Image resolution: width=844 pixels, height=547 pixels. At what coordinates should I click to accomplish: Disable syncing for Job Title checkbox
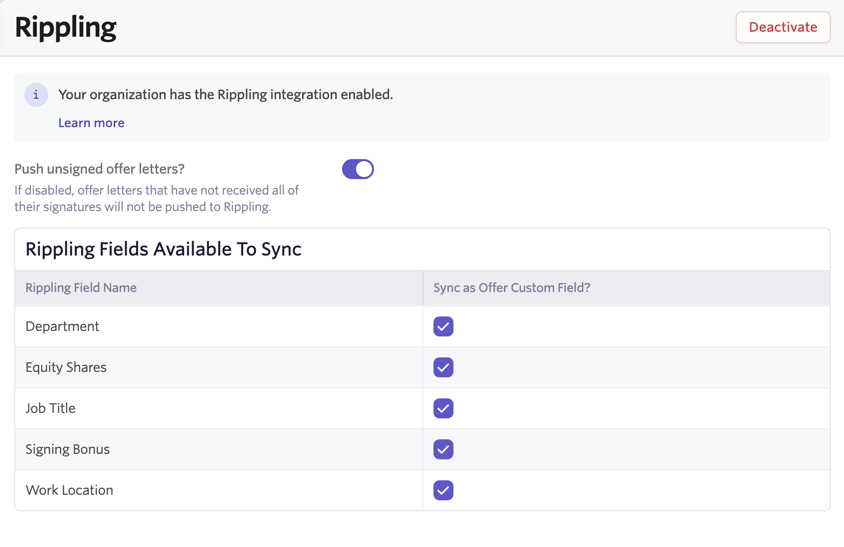pos(443,409)
